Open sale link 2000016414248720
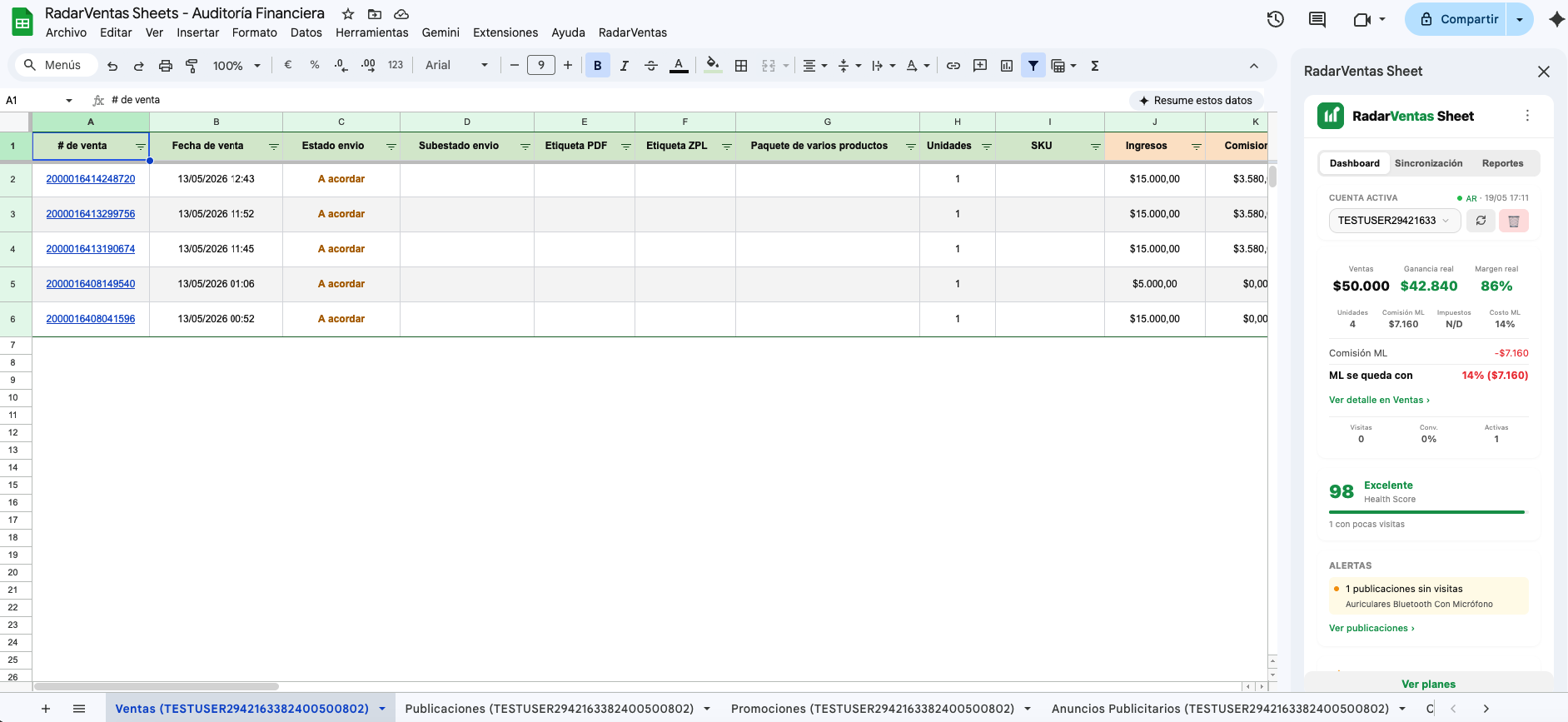1568x722 pixels. click(x=91, y=179)
